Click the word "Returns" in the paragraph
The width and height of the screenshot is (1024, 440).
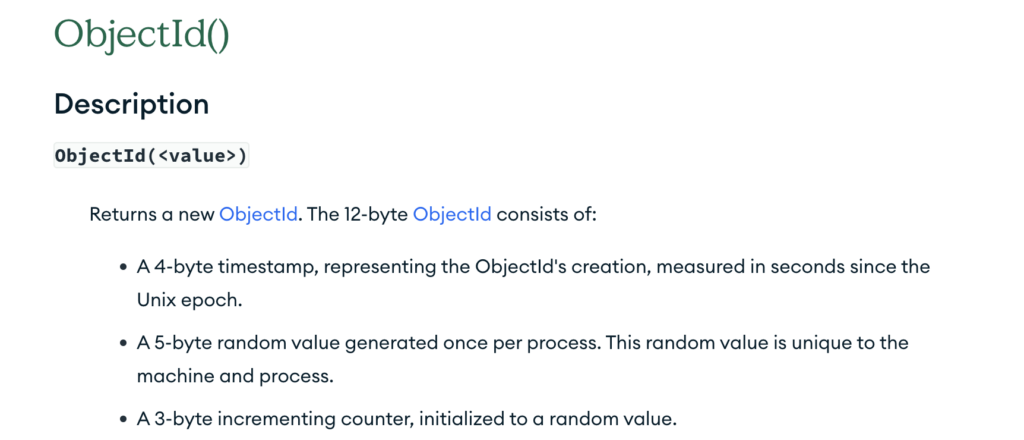pyautogui.click(x=118, y=215)
